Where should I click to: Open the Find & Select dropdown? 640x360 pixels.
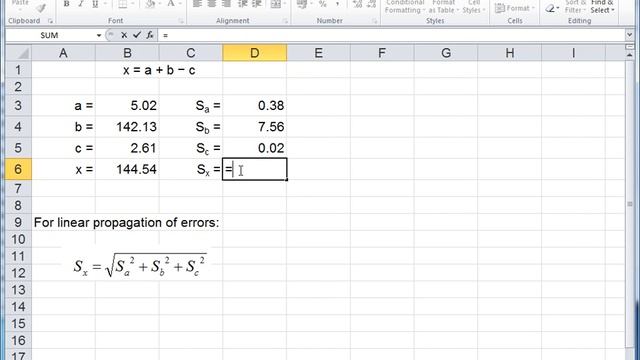pos(602,7)
